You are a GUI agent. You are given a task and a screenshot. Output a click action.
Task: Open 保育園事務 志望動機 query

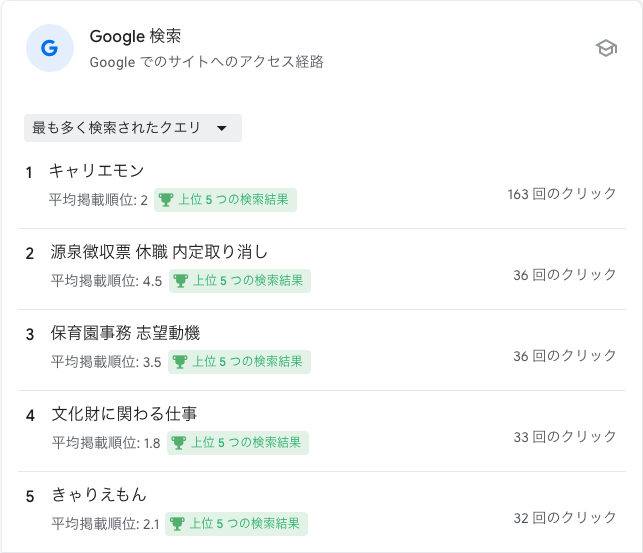tap(125, 333)
